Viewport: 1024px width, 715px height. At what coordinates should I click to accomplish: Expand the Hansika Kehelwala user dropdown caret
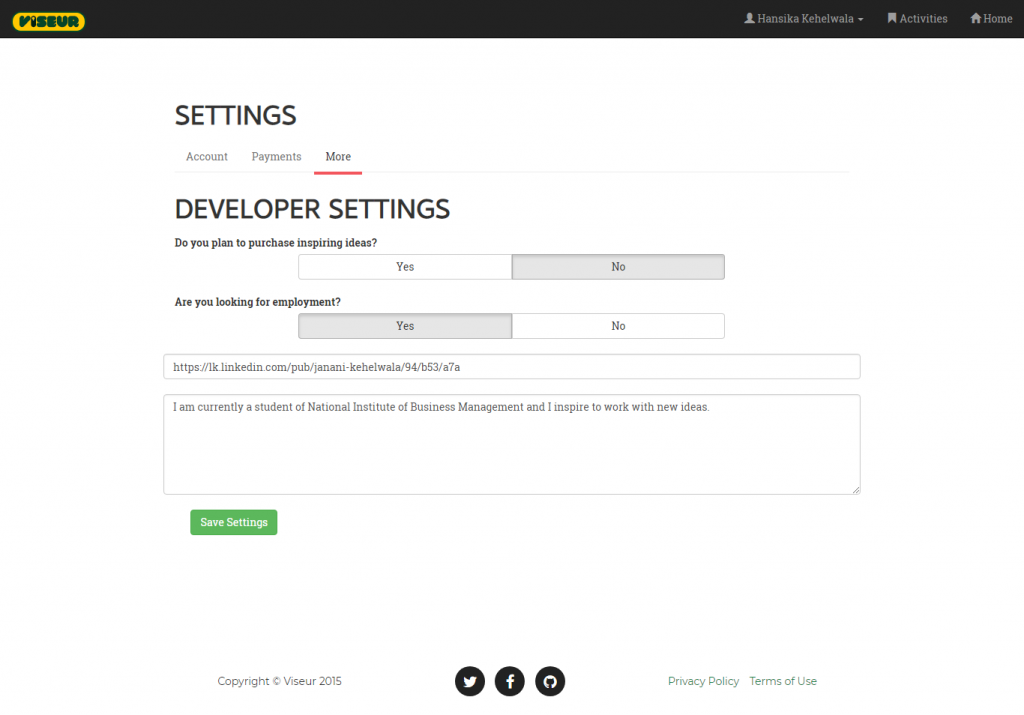click(x=861, y=20)
